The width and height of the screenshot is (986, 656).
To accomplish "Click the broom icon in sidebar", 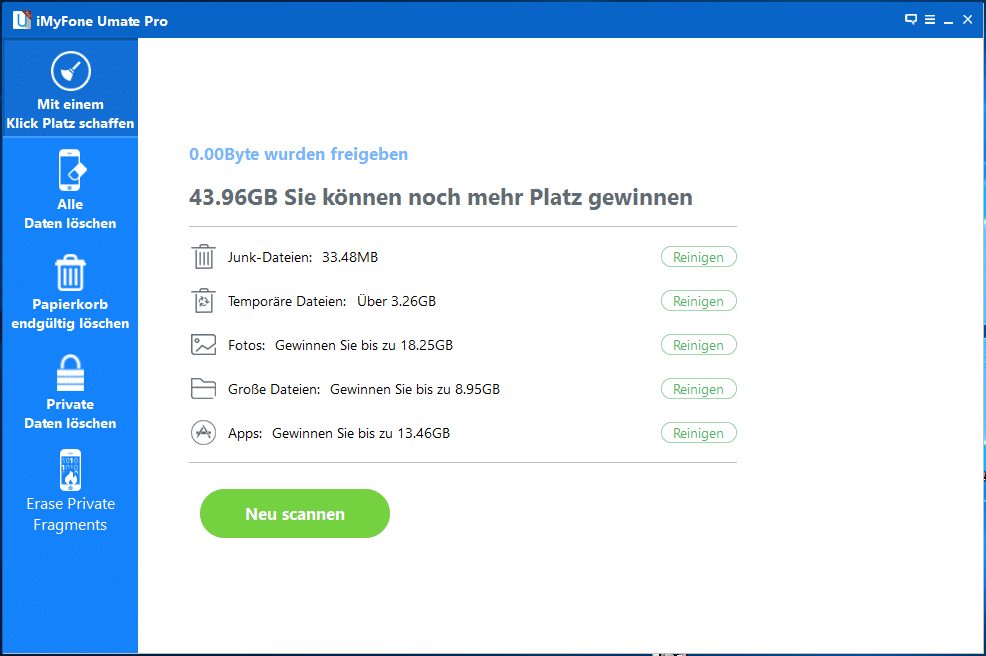I will coord(70,71).
